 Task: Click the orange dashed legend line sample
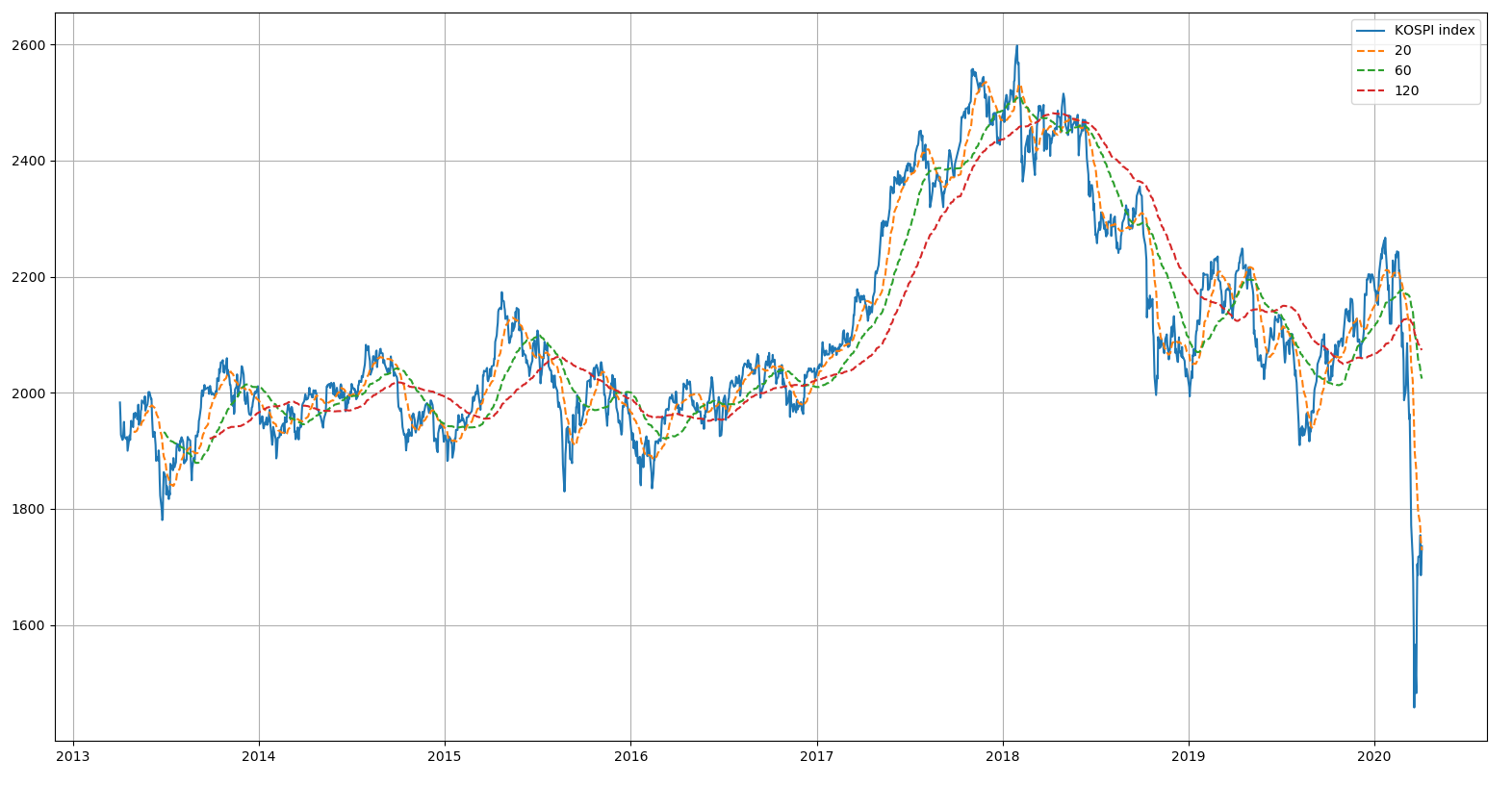tap(1371, 50)
